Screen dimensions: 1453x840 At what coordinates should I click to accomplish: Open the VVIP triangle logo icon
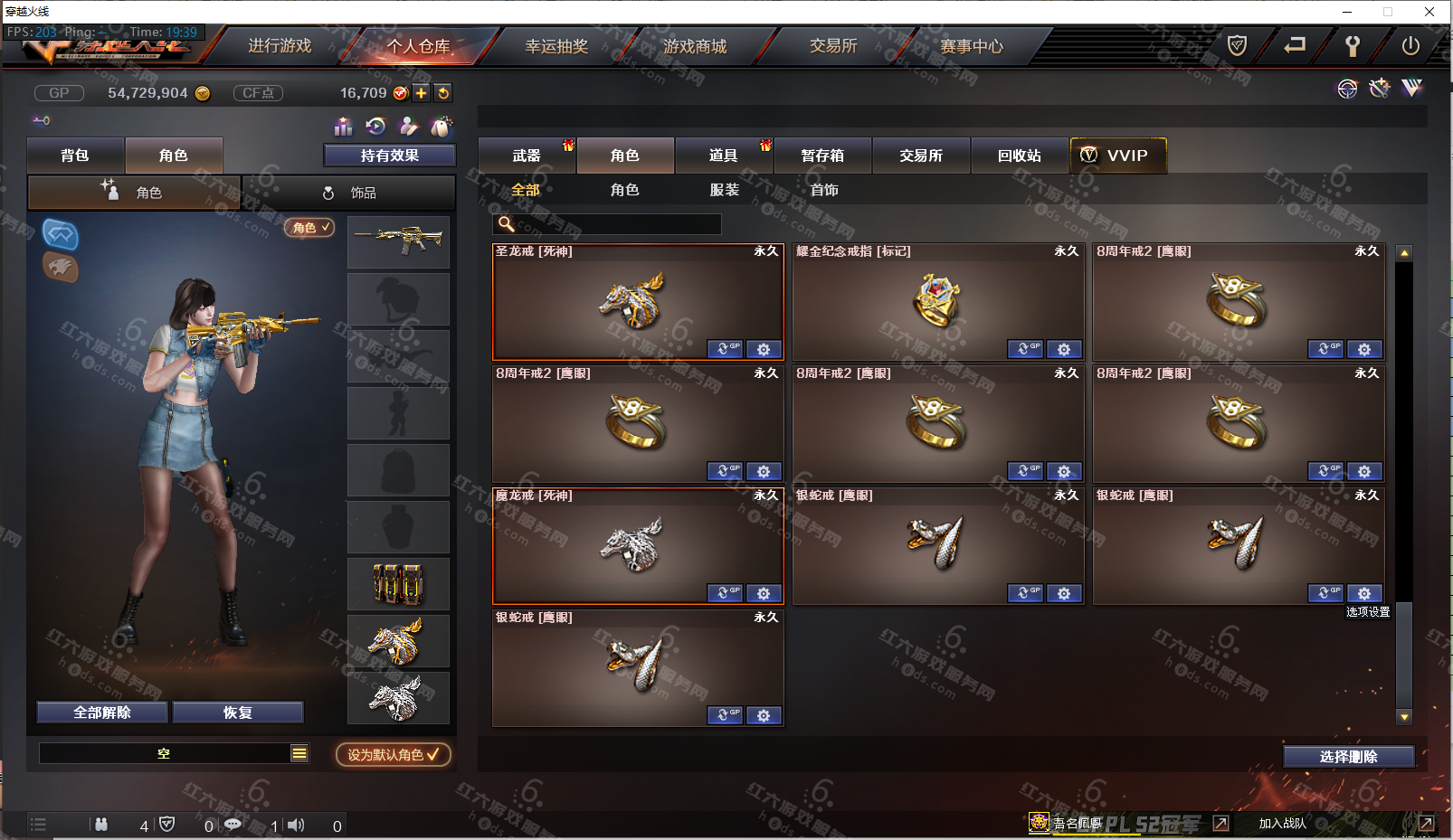pos(1411,88)
